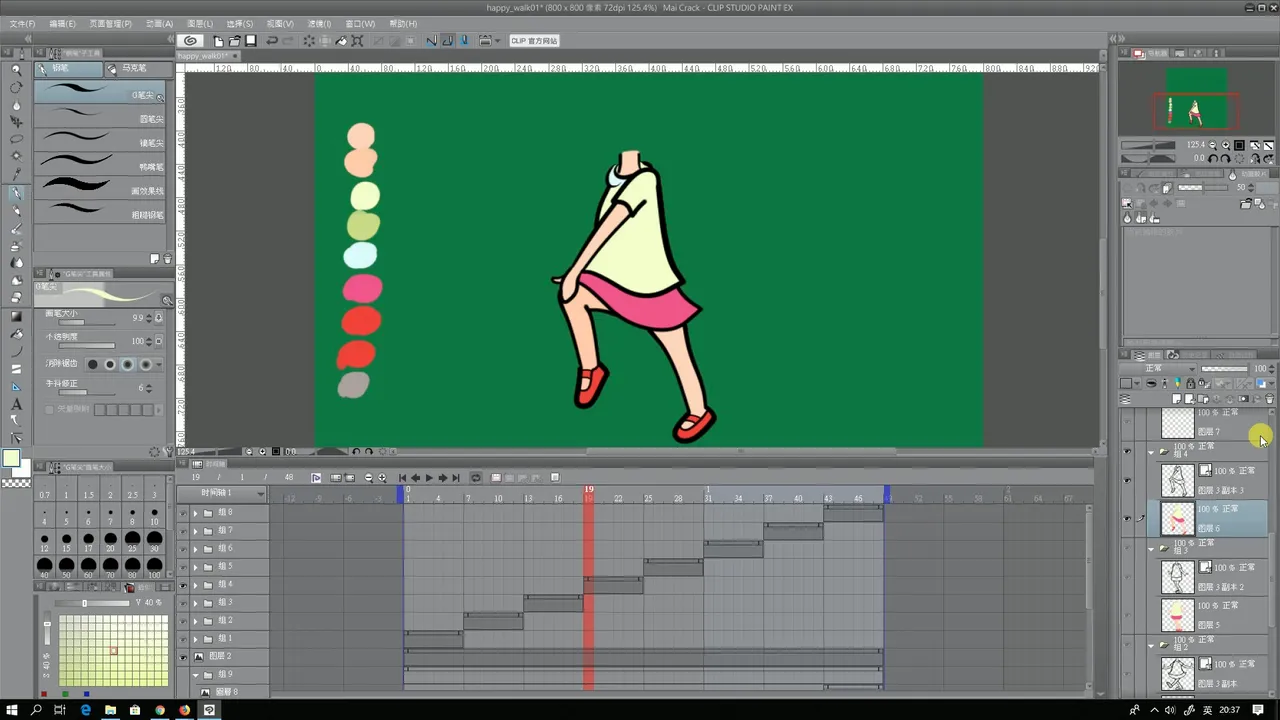This screenshot has height=720, width=1280.
Task: Click the light yellow main color swatch
Action: [11, 458]
